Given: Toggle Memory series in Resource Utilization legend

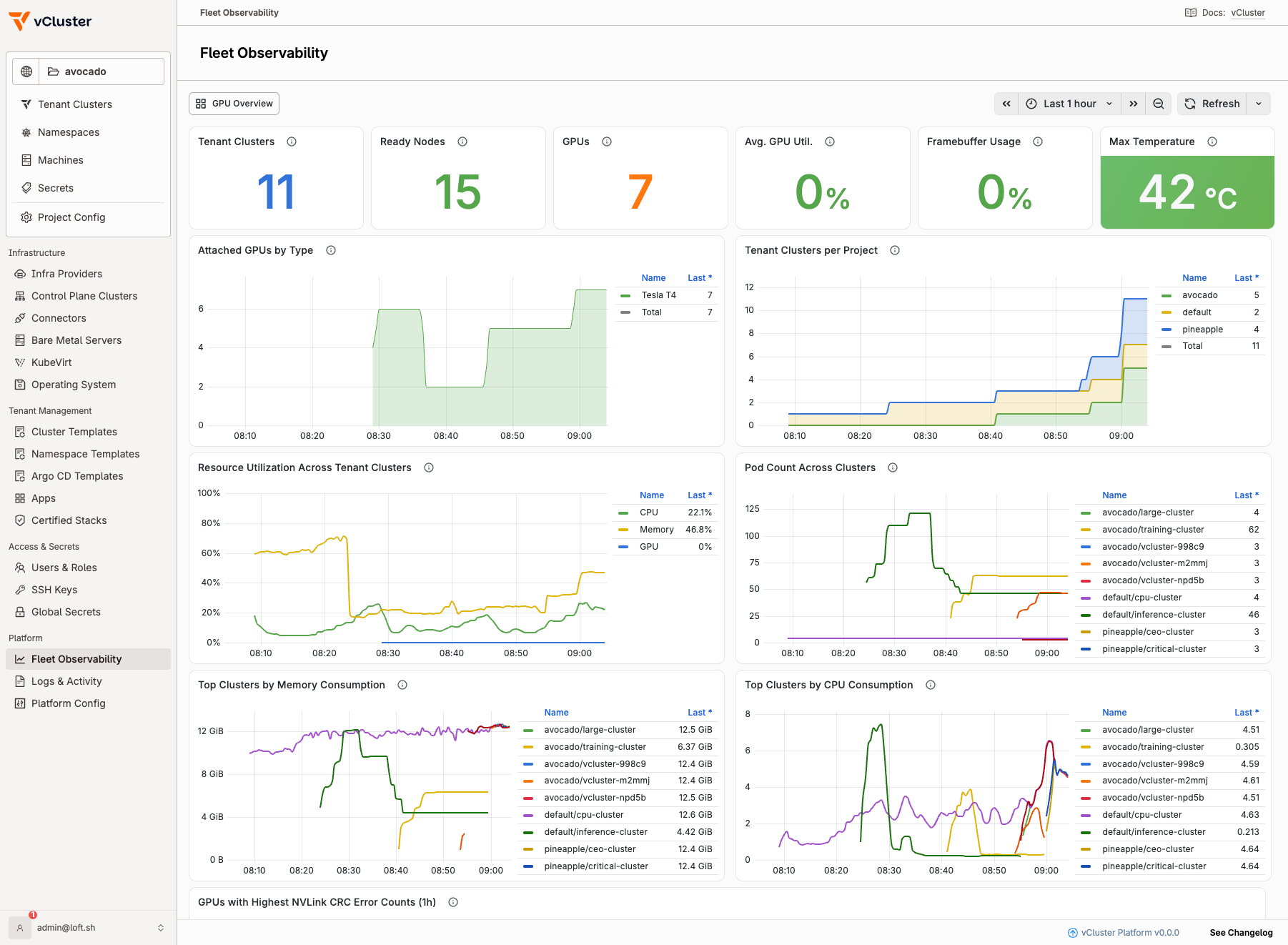Looking at the screenshot, I should (x=656, y=530).
